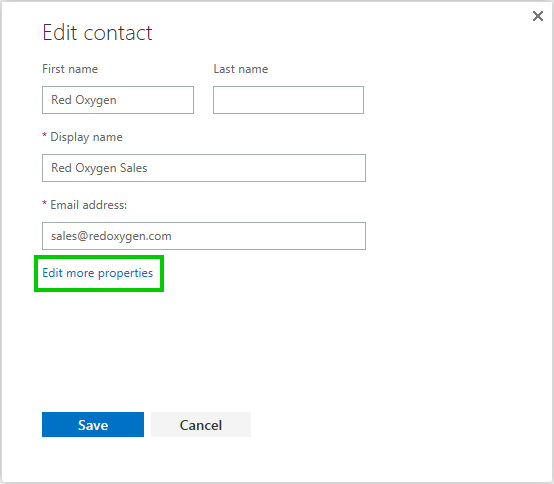This screenshot has width=554, height=484.
Task: Focus the empty Last name field
Action: [x=288, y=100]
